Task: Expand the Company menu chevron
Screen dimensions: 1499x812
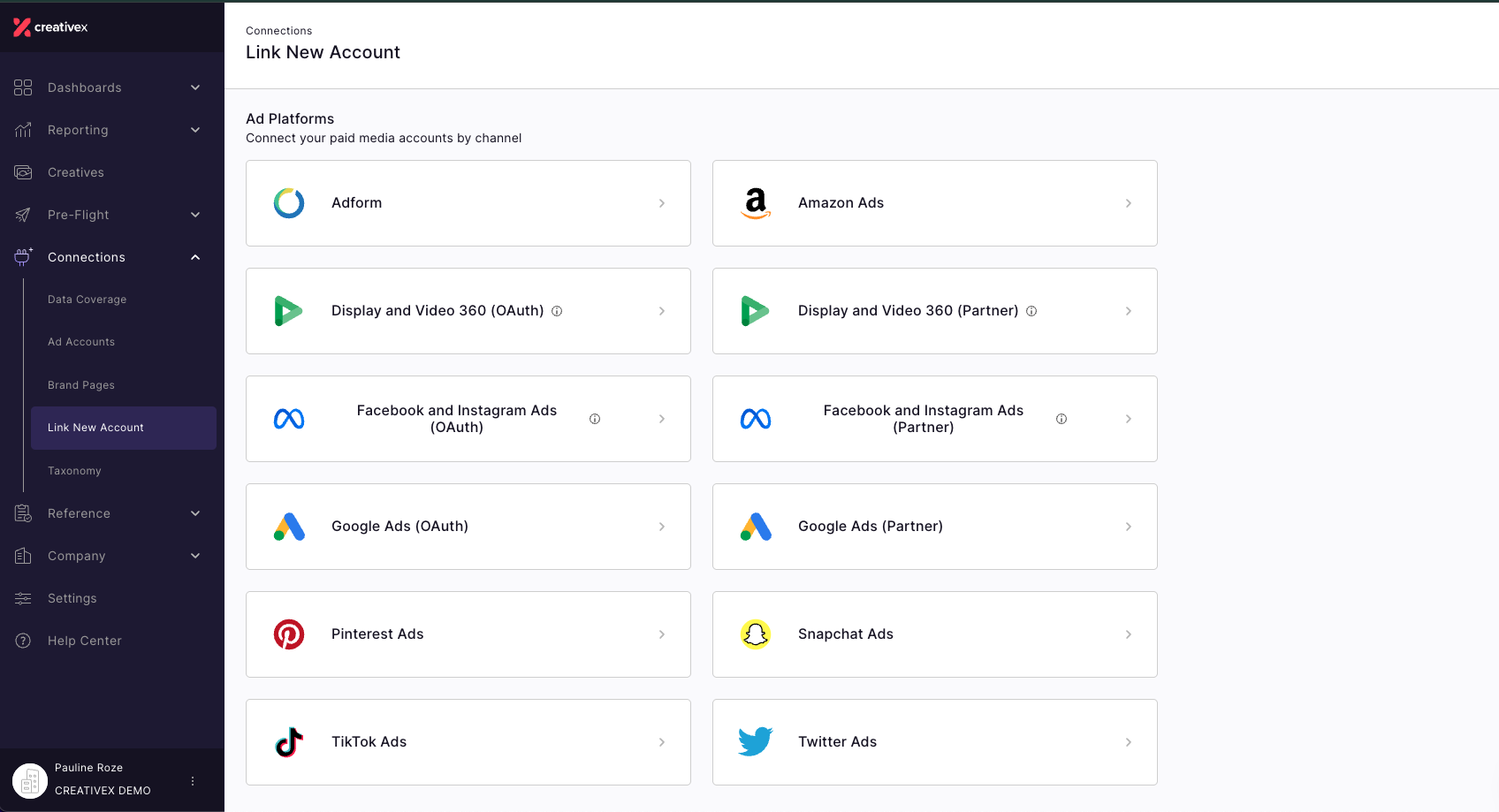Action: pos(195,556)
